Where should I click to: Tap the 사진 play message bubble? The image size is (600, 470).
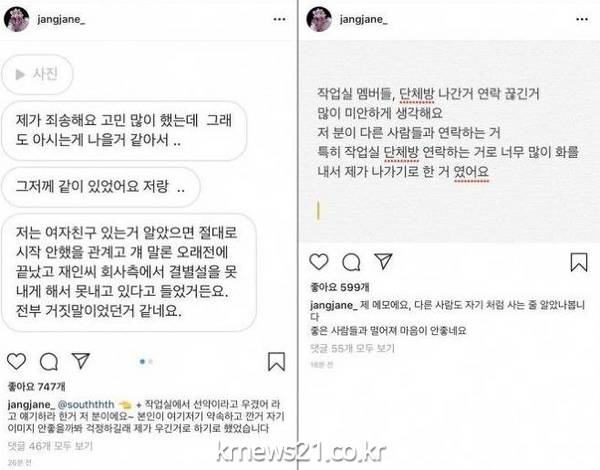tap(37, 74)
